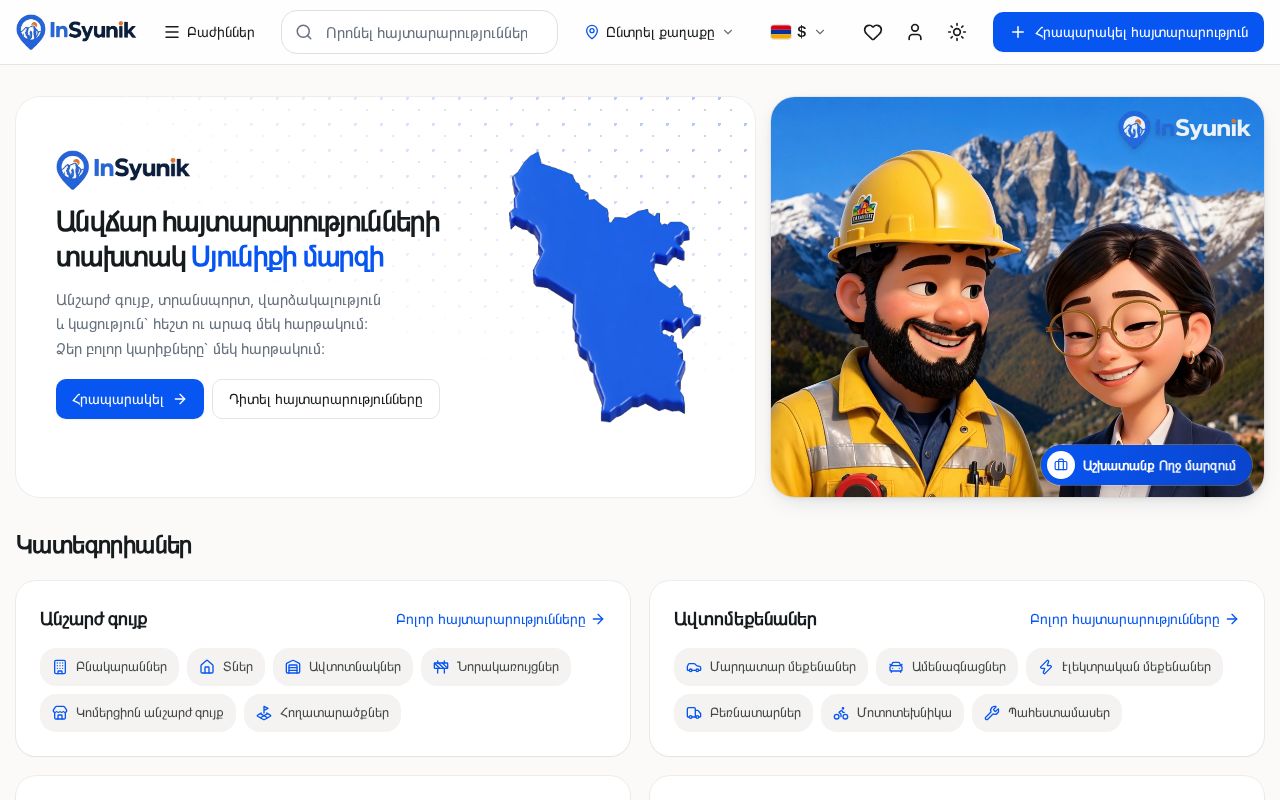
Task: Open user account profile icon
Action: click(x=915, y=32)
